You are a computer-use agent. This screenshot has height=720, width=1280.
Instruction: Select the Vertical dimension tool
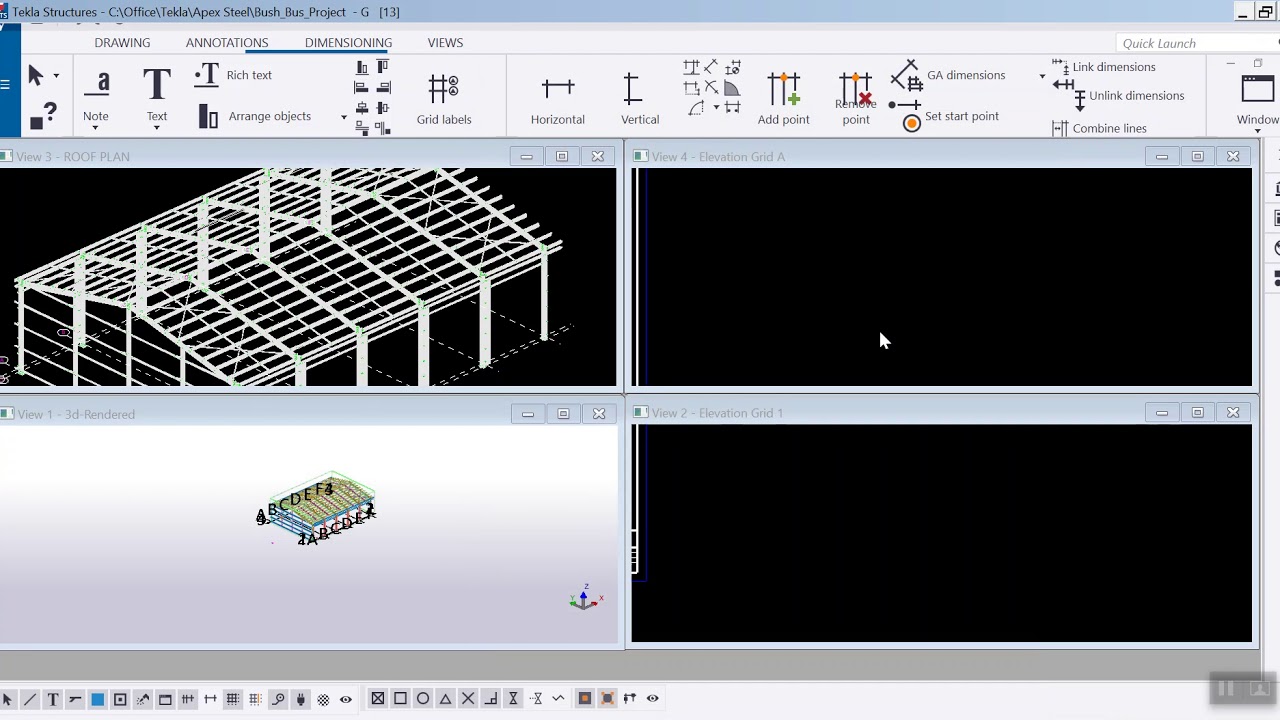tap(639, 99)
